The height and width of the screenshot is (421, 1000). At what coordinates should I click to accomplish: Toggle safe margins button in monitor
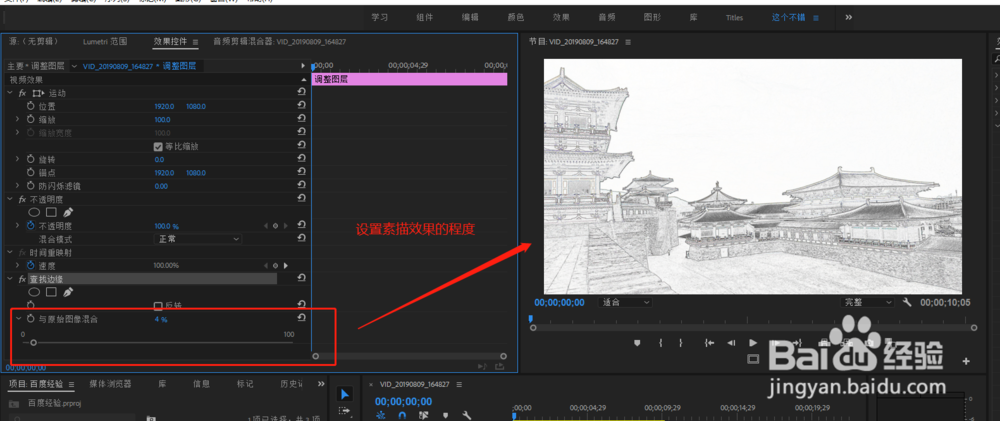click(x=753, y=360)
